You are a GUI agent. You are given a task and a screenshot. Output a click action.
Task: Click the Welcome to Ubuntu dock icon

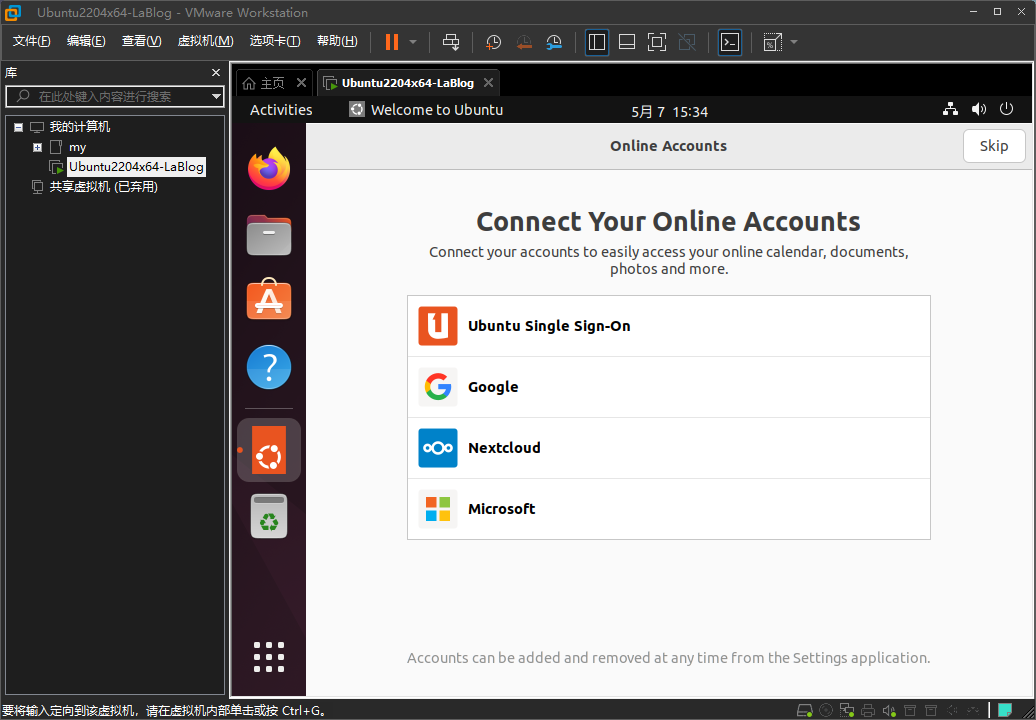(269, 450)
